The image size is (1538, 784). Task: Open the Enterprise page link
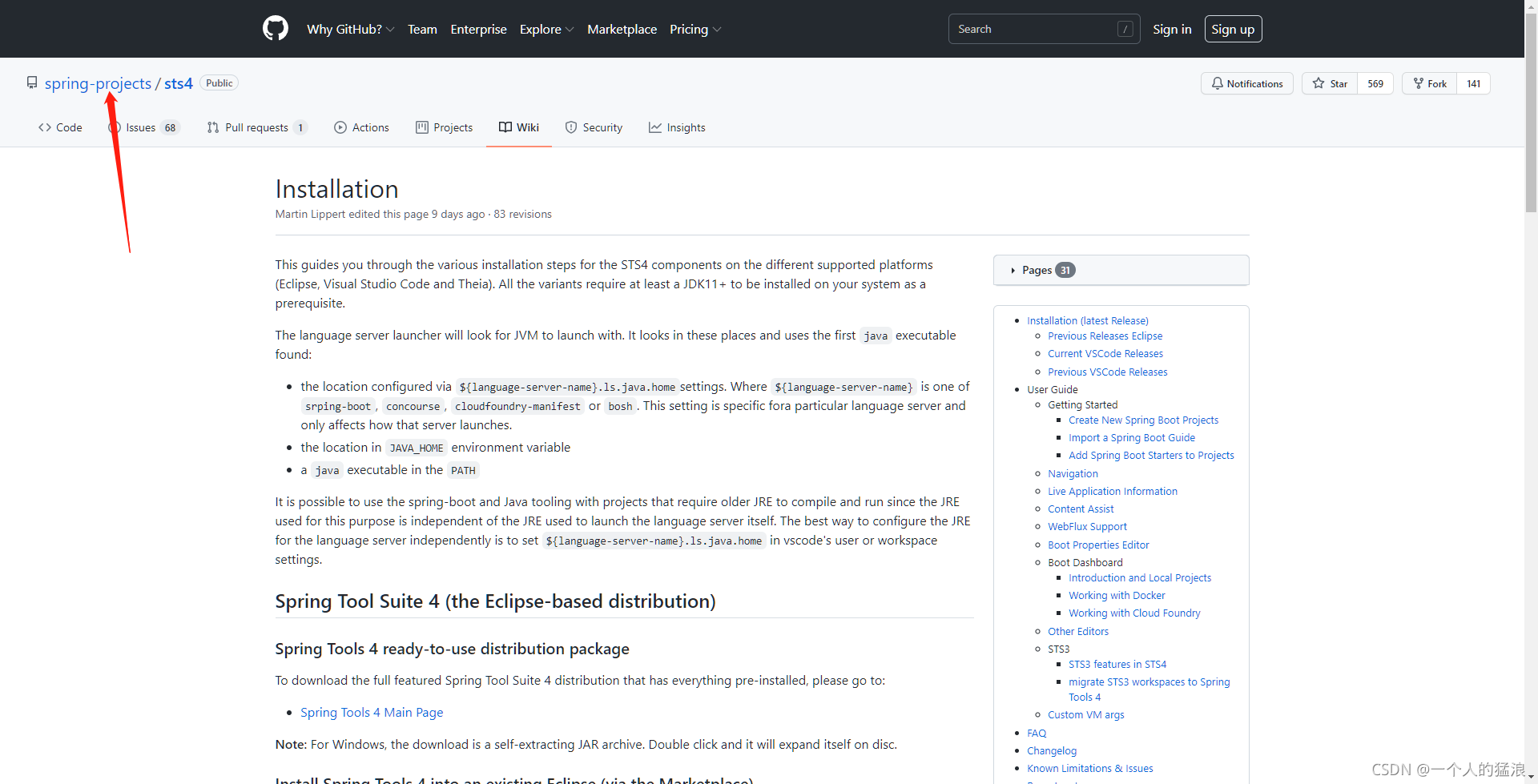click(x=478, y=29)
